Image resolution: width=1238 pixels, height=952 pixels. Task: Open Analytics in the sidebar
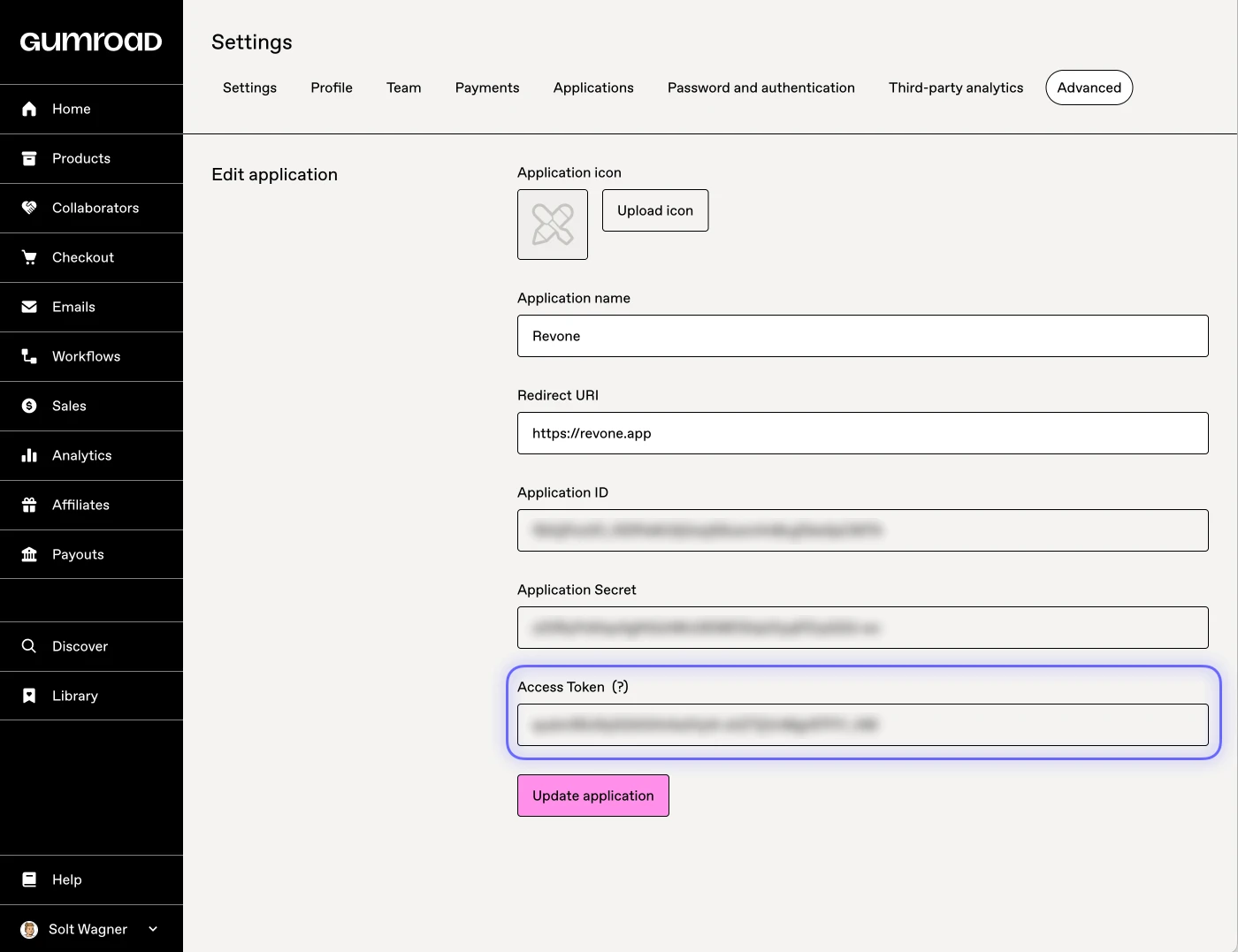(91, 455)
